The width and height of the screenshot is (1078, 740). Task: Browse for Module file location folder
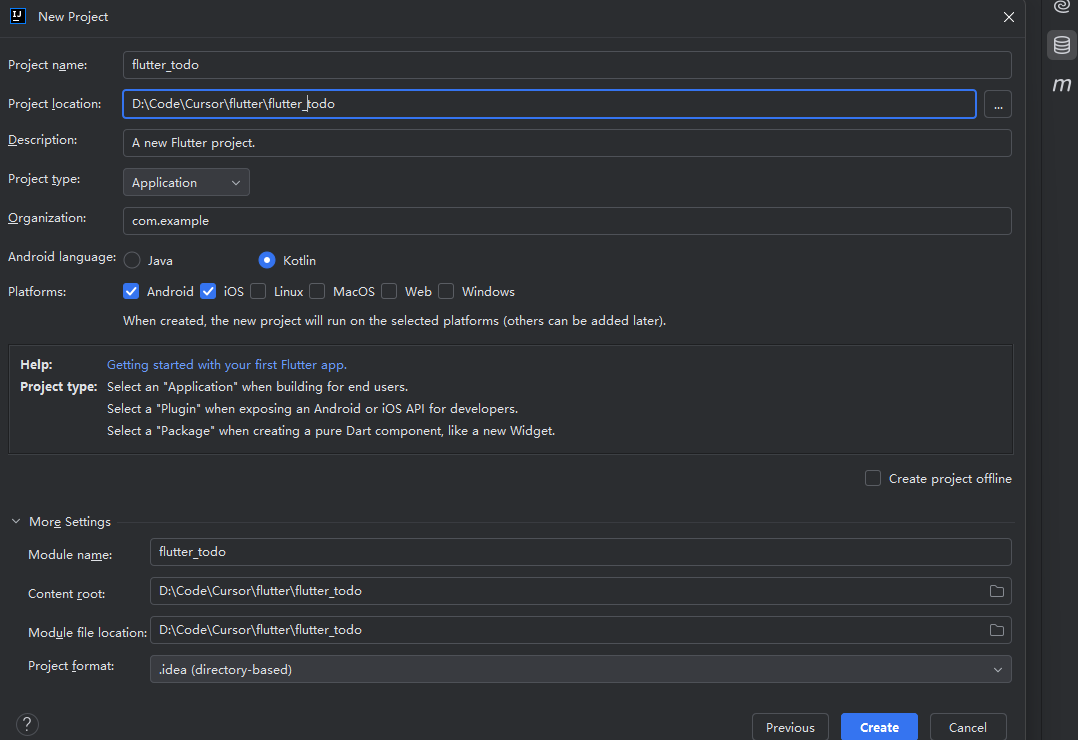click(996, 630)
